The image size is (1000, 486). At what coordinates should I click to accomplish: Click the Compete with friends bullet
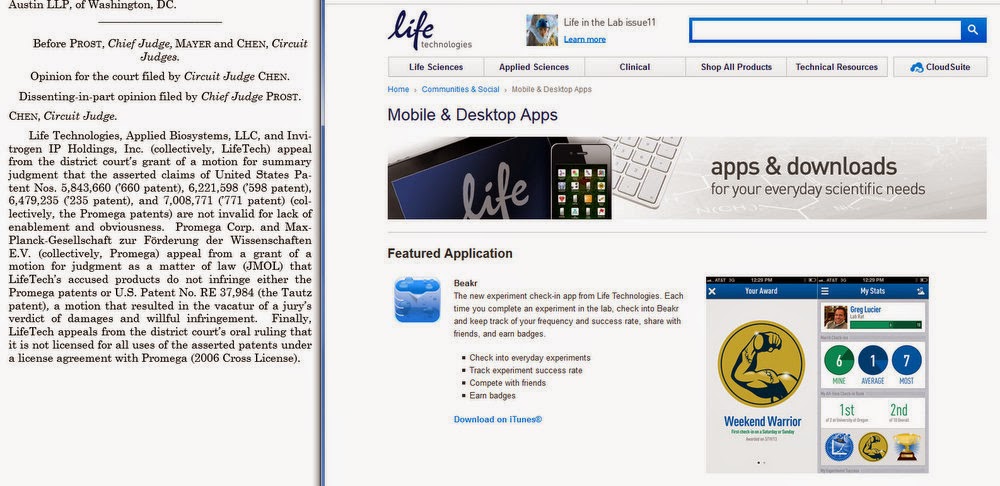(508, 383)
